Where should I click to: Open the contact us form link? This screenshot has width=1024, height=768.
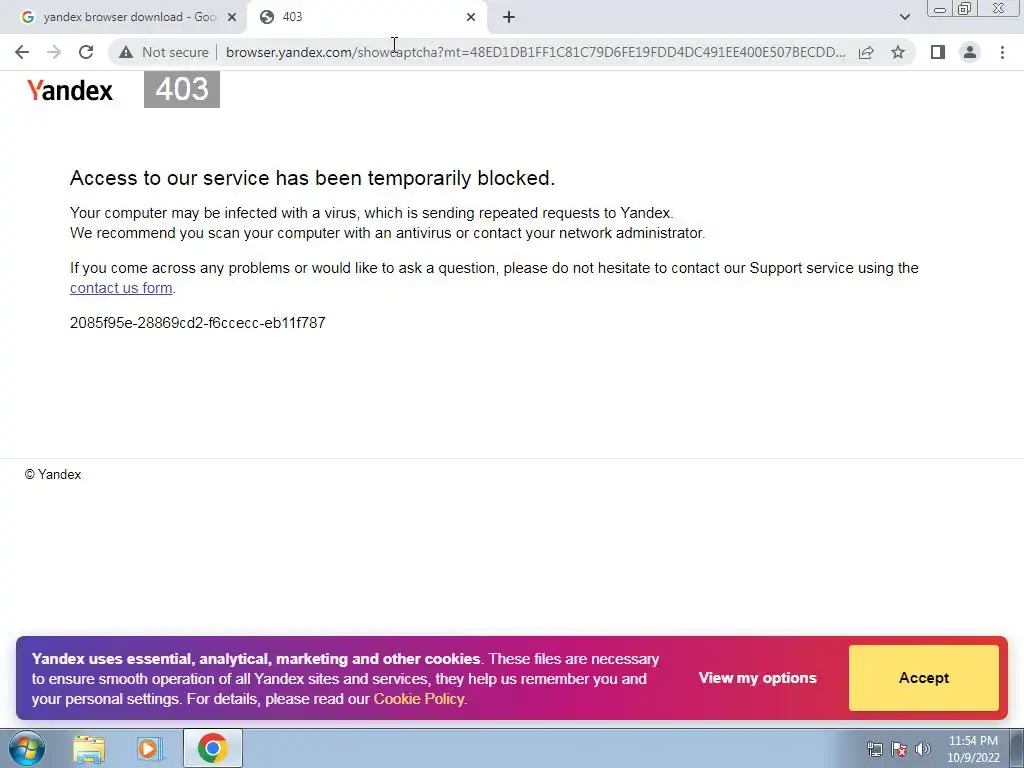tap(121, 288)
